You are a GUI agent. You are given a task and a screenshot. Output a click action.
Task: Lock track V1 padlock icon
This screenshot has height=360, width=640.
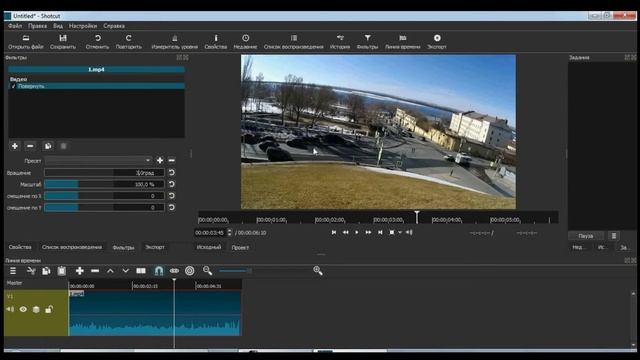click(49, 309)
